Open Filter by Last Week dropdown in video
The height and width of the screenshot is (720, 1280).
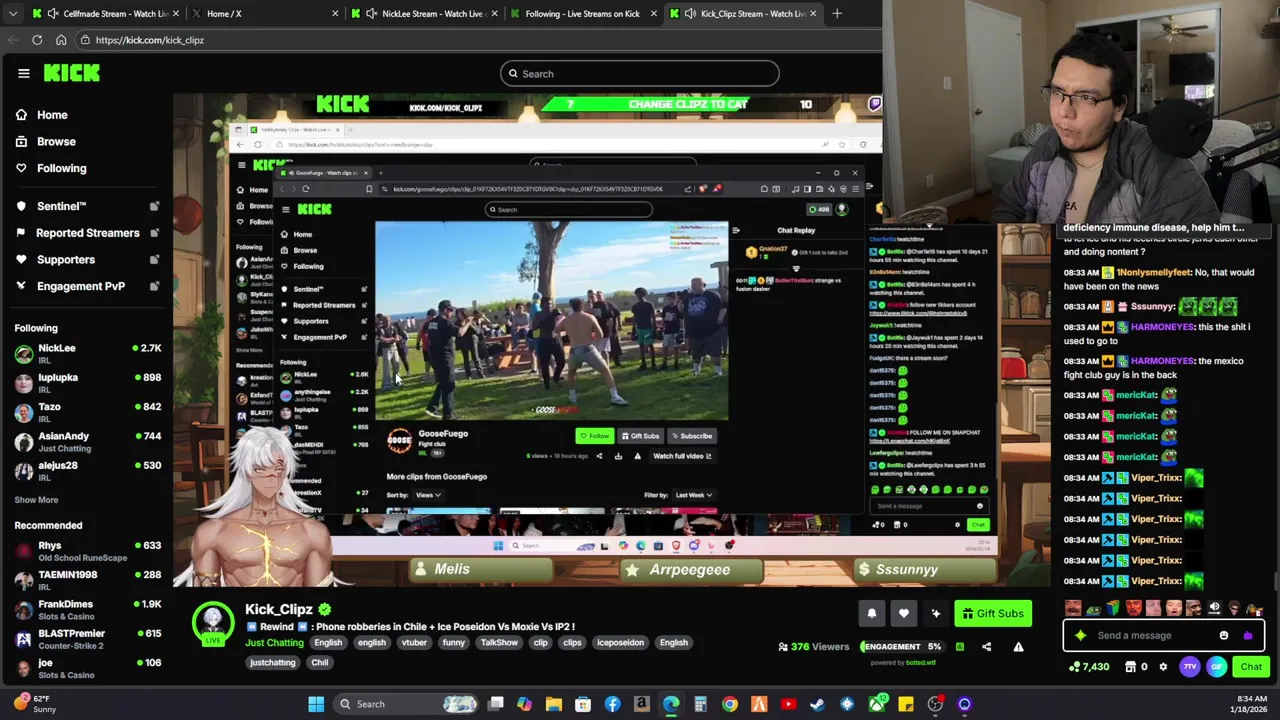tap(693, 495)
